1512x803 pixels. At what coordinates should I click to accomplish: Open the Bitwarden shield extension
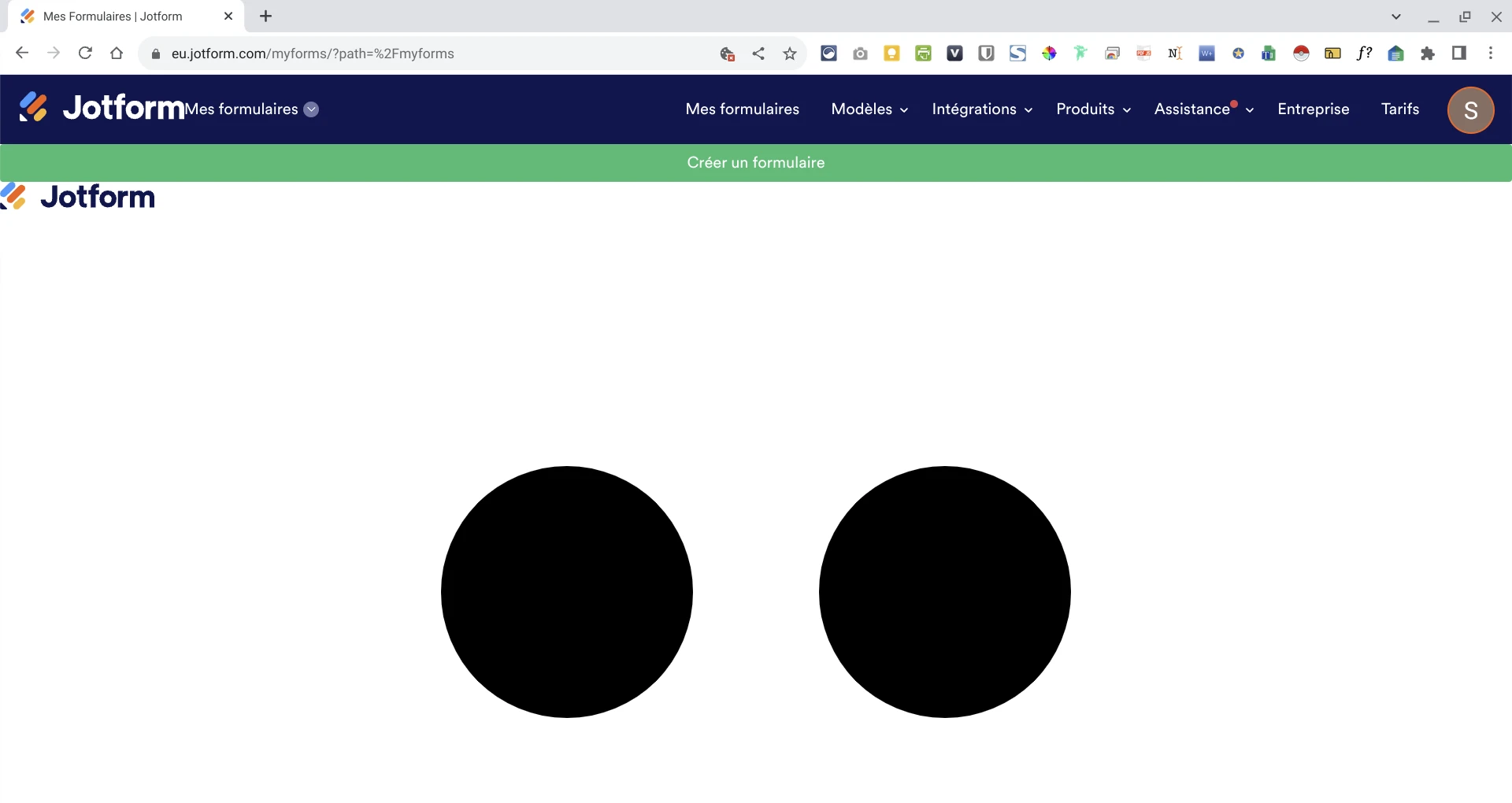(986, 53)
